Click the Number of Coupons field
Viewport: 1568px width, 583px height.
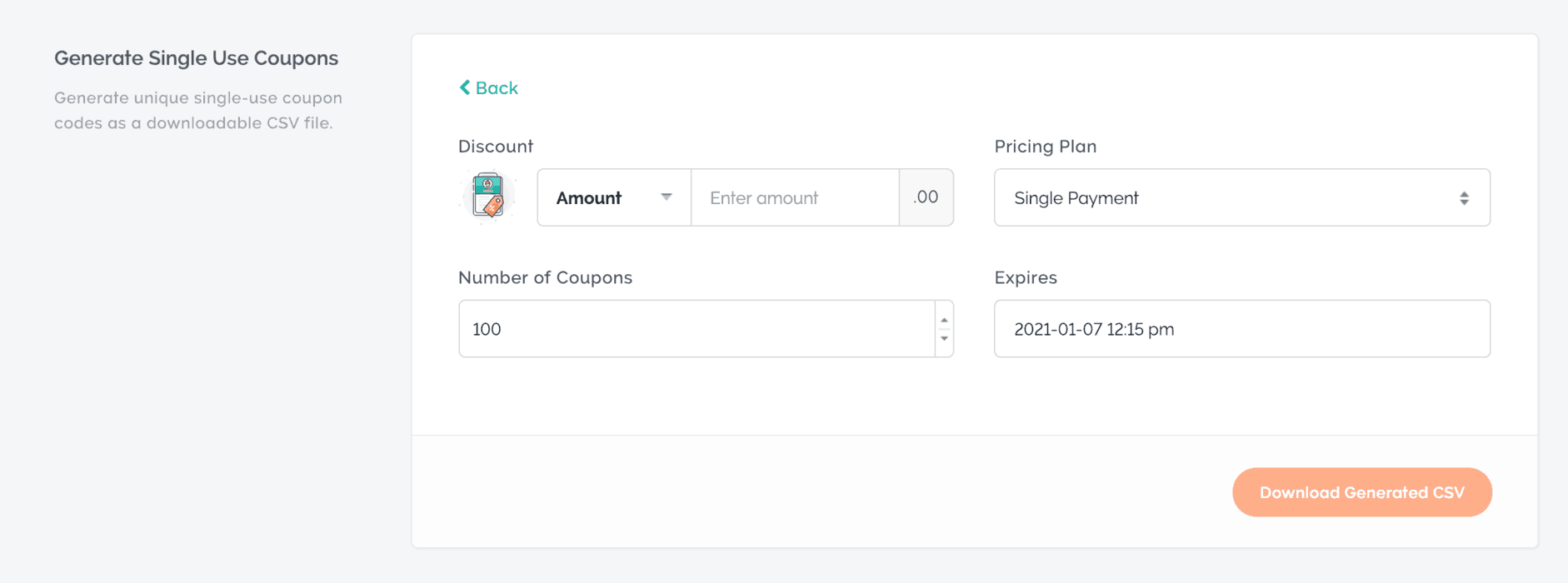point(697,329)
